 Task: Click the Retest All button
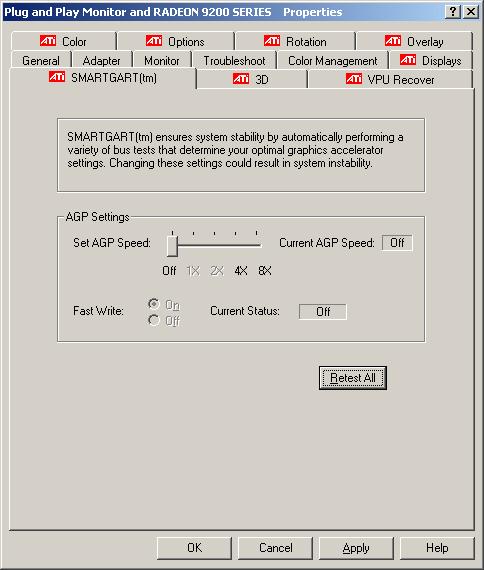(x=352, y=378)
